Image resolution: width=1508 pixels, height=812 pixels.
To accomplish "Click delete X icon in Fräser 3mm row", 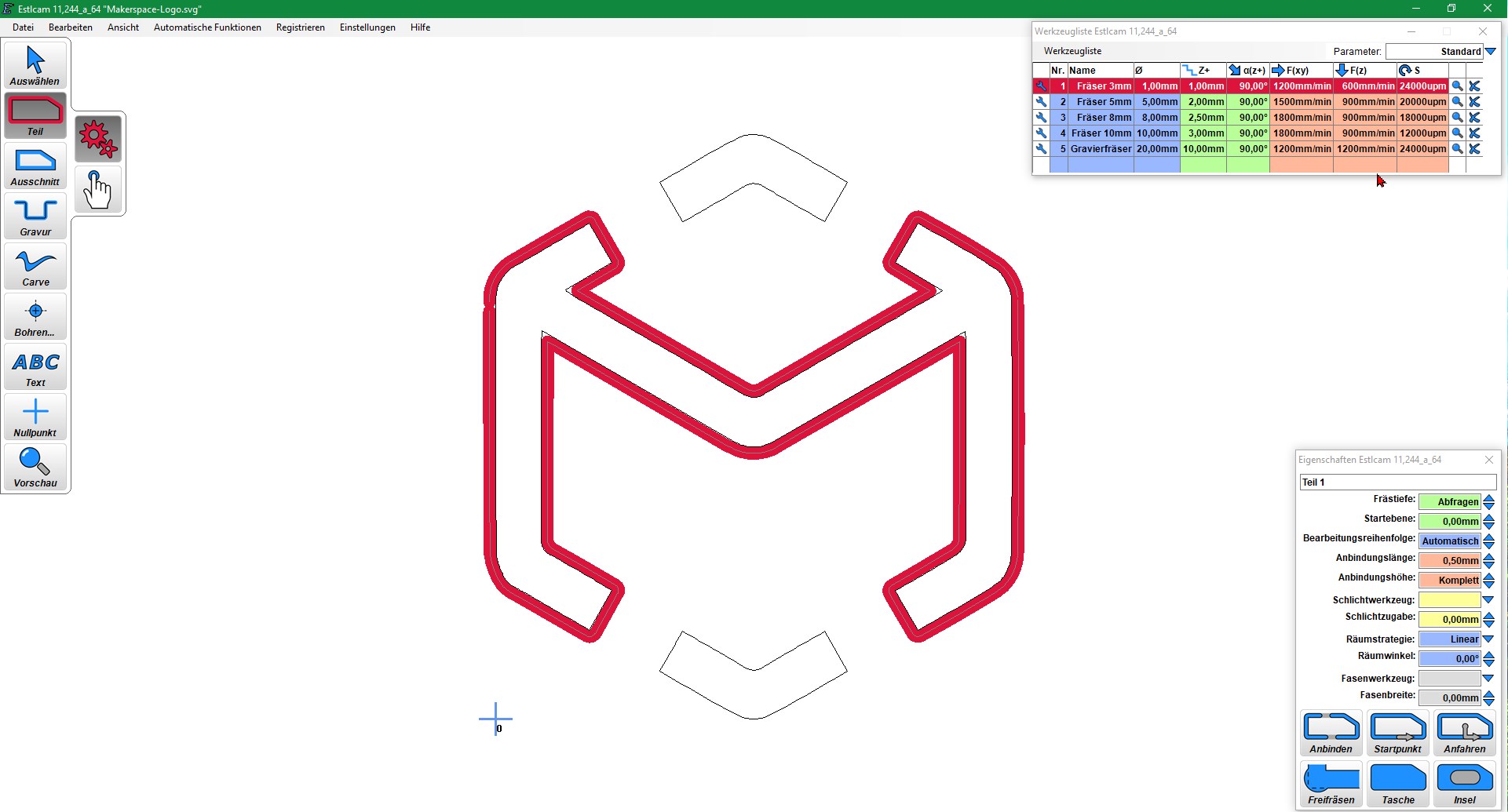I will click(x=1474, y=86).
